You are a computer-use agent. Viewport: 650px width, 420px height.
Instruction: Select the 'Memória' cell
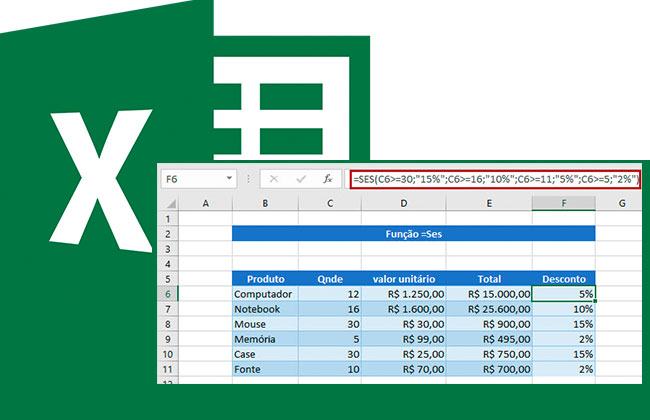tap(265, 339)
